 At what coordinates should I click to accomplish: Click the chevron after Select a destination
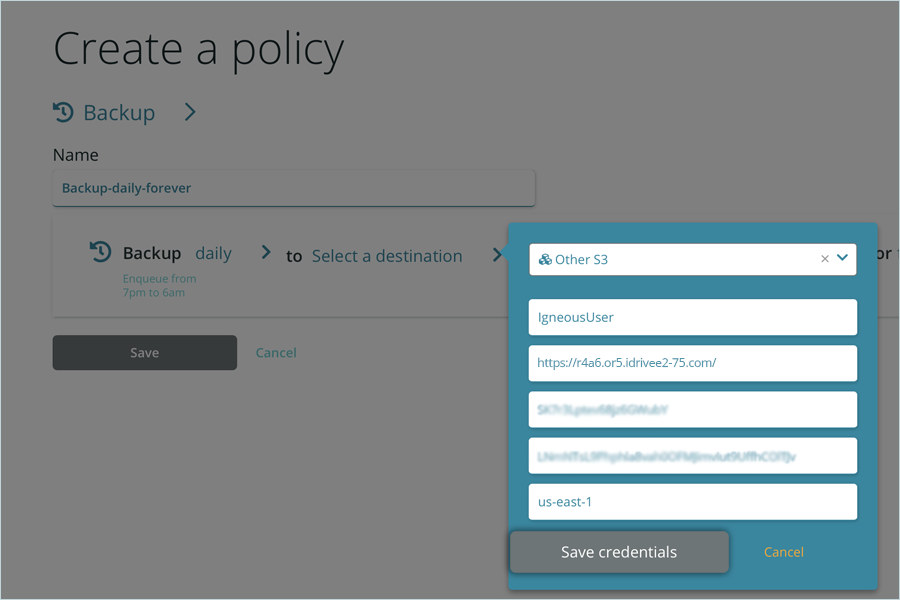tap(497, 255)
